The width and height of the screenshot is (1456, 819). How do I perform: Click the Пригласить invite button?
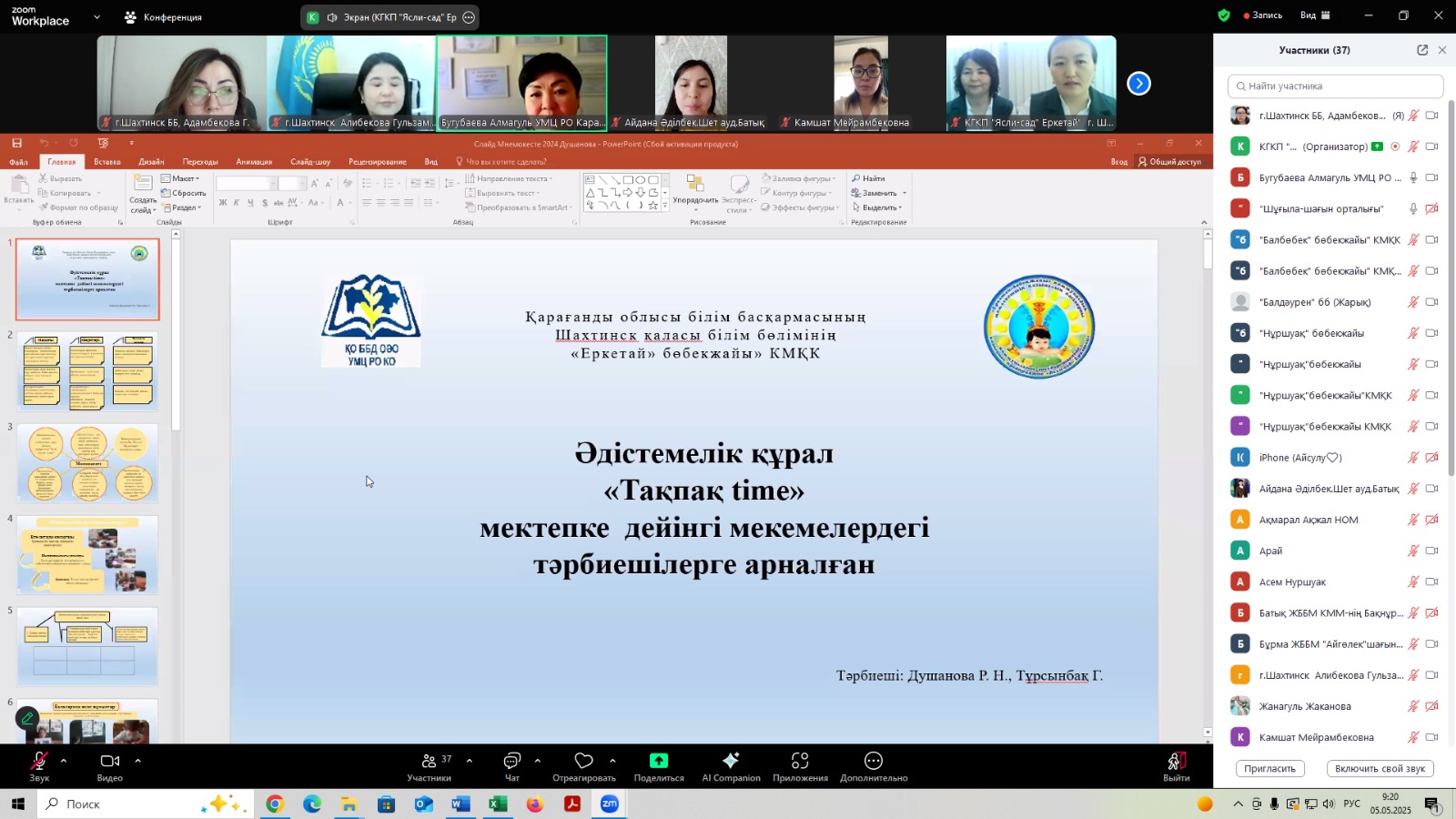pyautogui.click(x=1269, y=769)
